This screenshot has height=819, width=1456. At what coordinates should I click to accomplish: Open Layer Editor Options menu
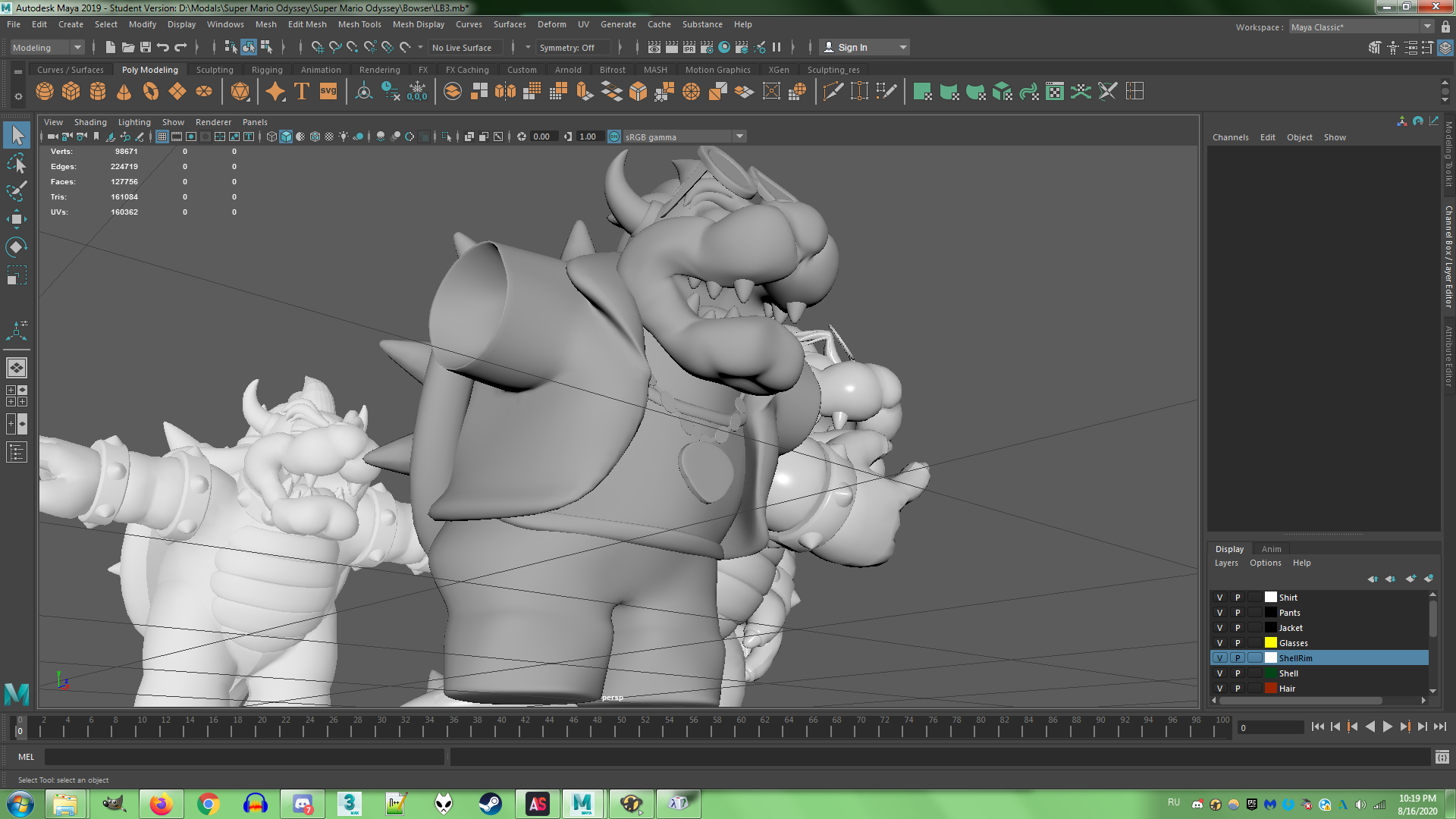pyautogui.click(x=1266, y=563)
